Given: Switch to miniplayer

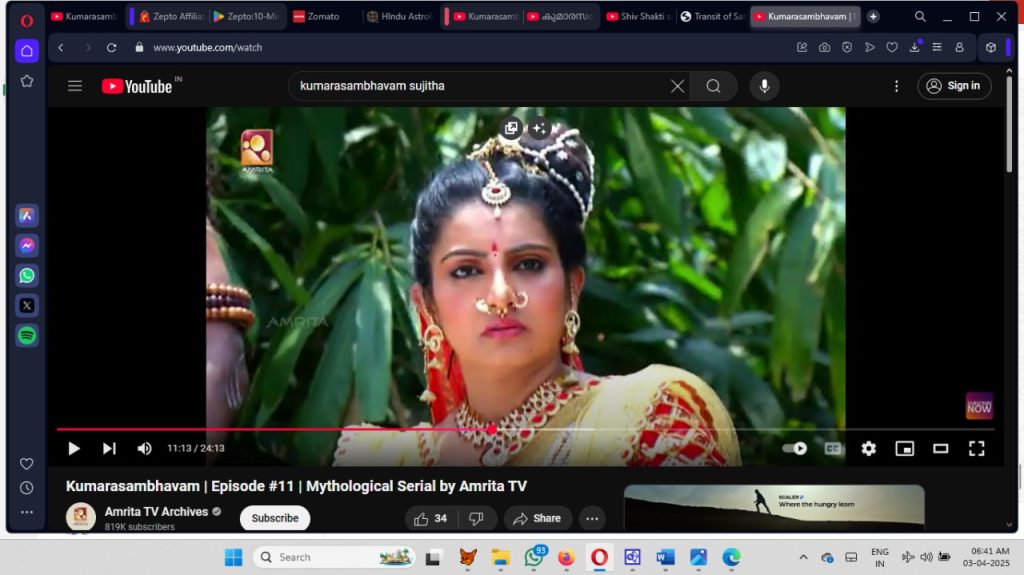Looking at the screenshot, I should 904,448.
